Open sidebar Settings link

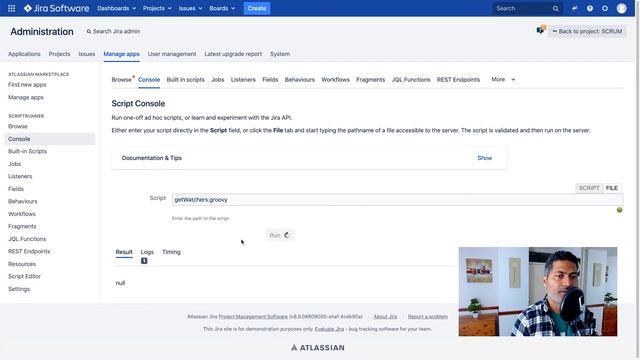(x=19, y=289)
